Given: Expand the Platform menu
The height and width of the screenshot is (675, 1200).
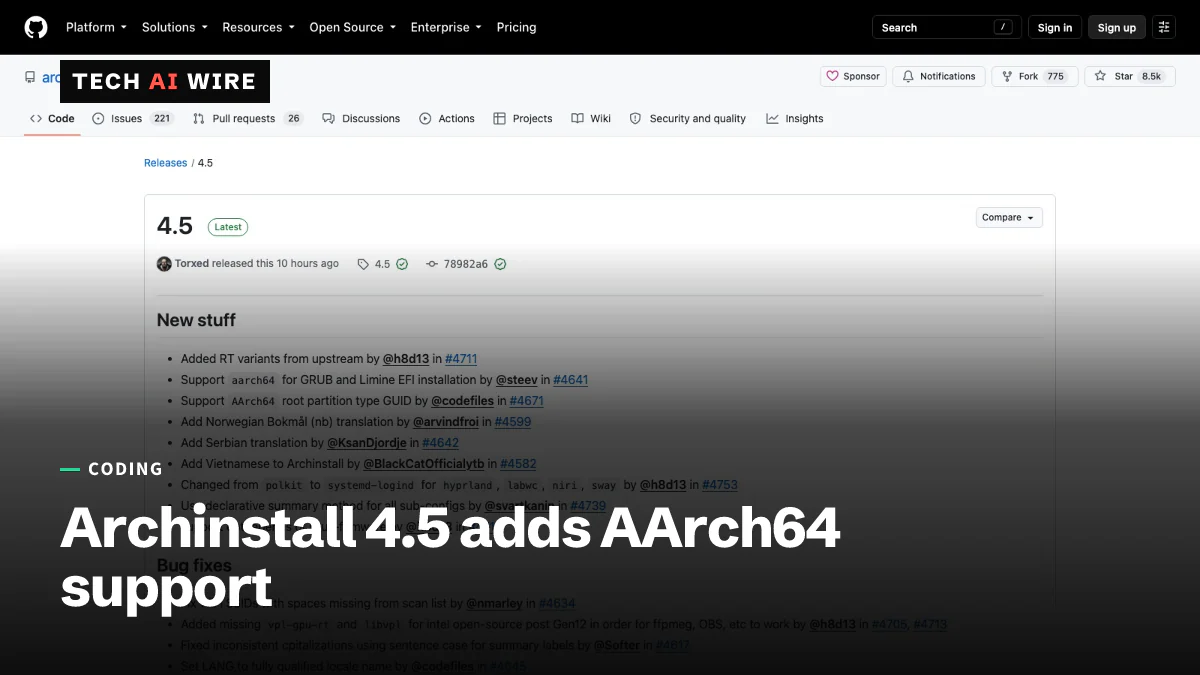Looking at the screenshot, I should click(96, 27).
